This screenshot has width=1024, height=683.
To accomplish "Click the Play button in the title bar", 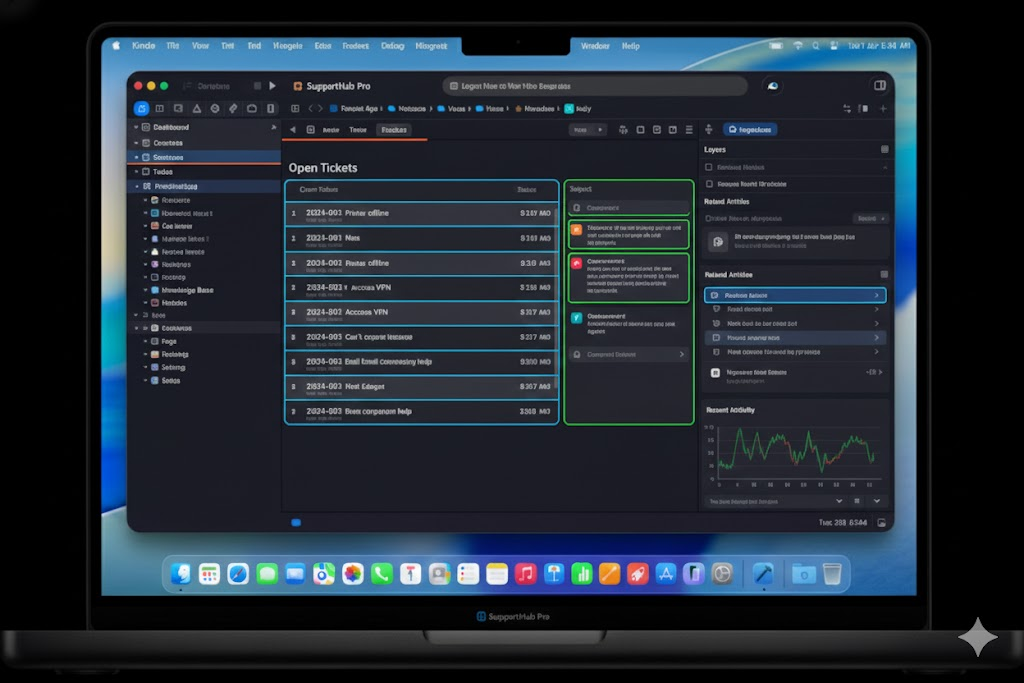I will [272, 86].
